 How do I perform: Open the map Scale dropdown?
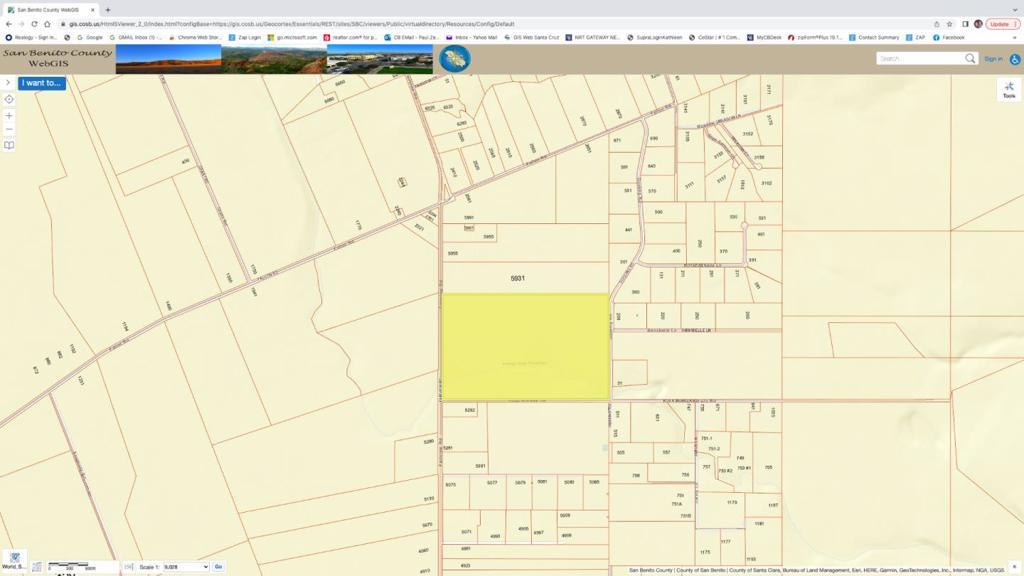[186, 567]
